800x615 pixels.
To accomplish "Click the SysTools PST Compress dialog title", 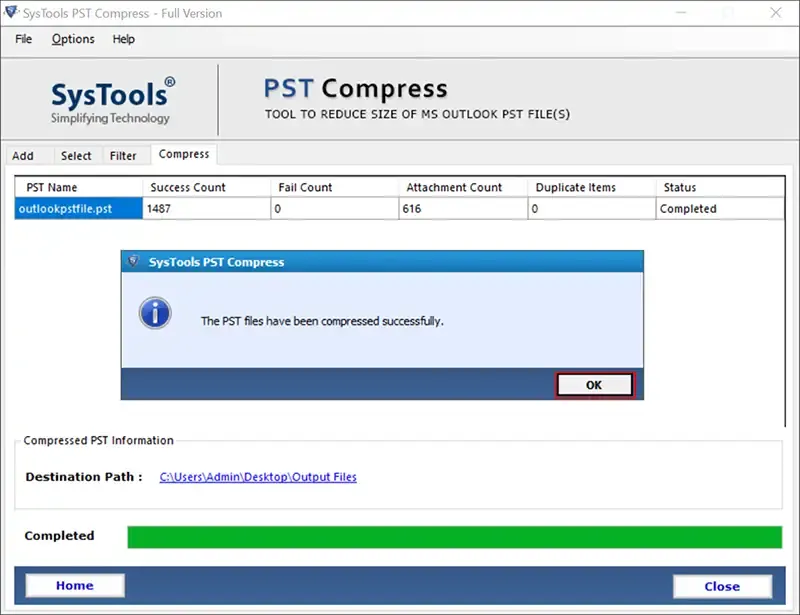I will (x=216, y=262).
